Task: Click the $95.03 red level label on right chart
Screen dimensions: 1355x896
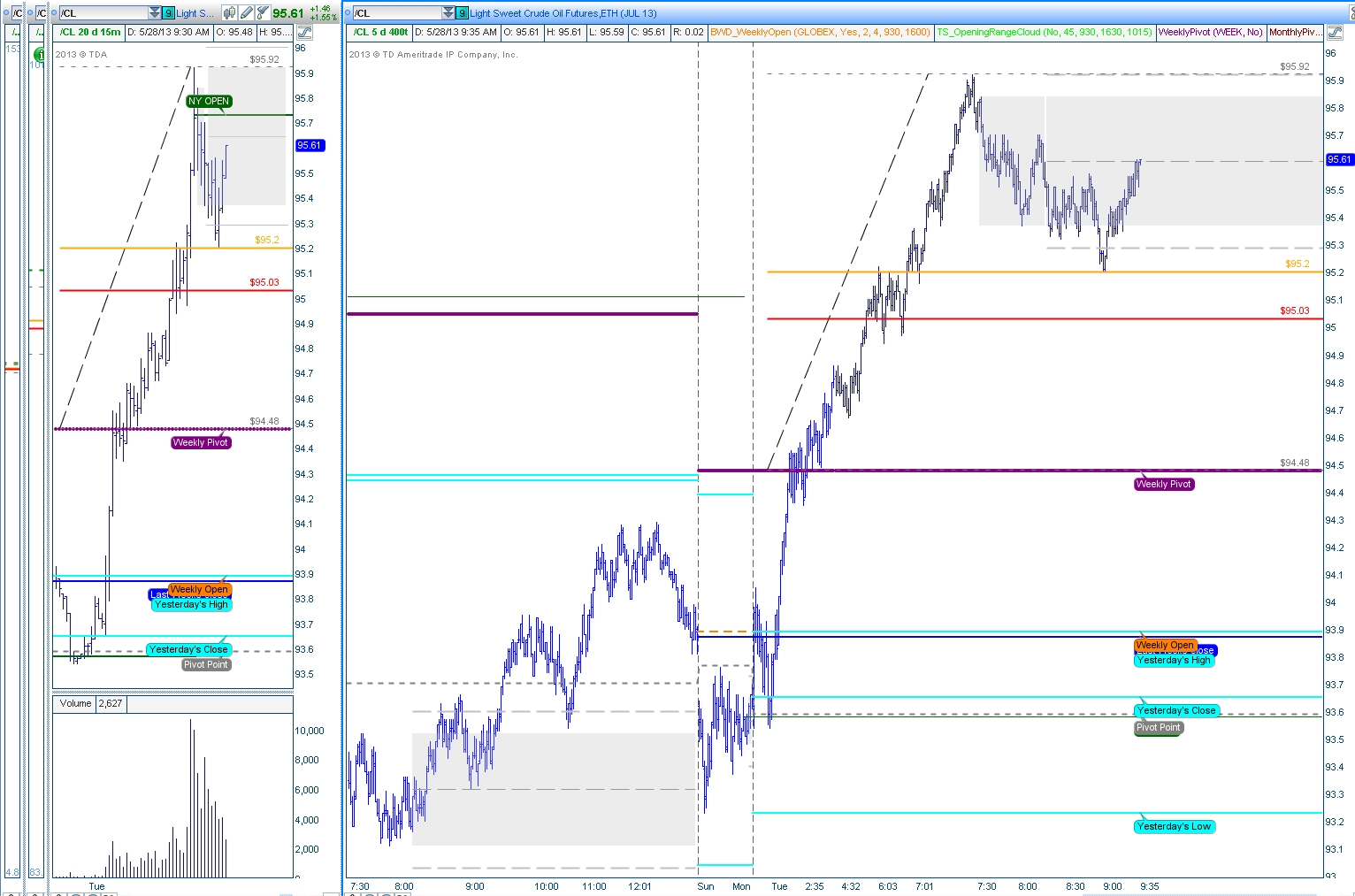Action: click(x=1295, y=310)
